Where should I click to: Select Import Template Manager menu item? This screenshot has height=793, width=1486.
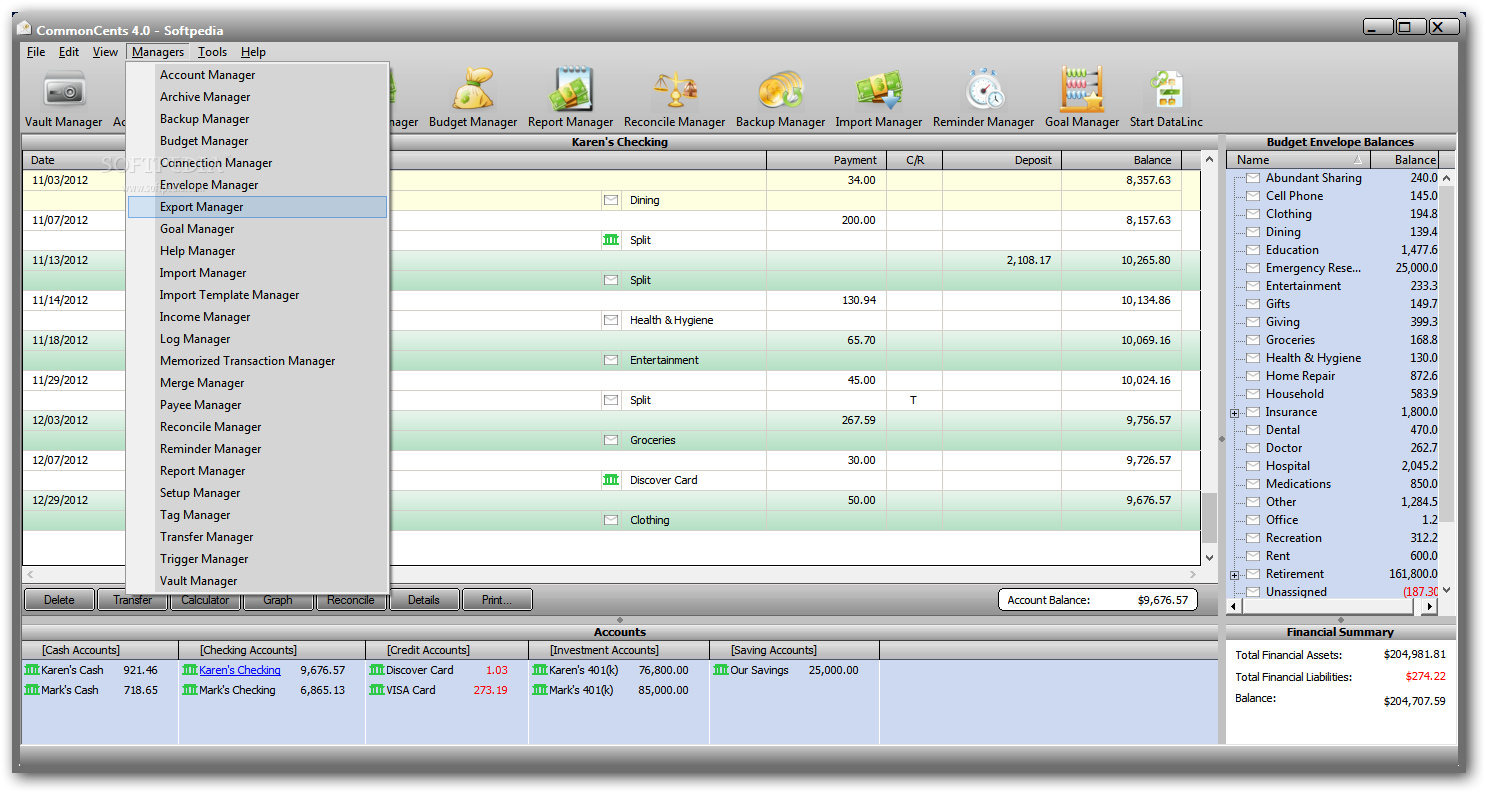pos(257,295)
